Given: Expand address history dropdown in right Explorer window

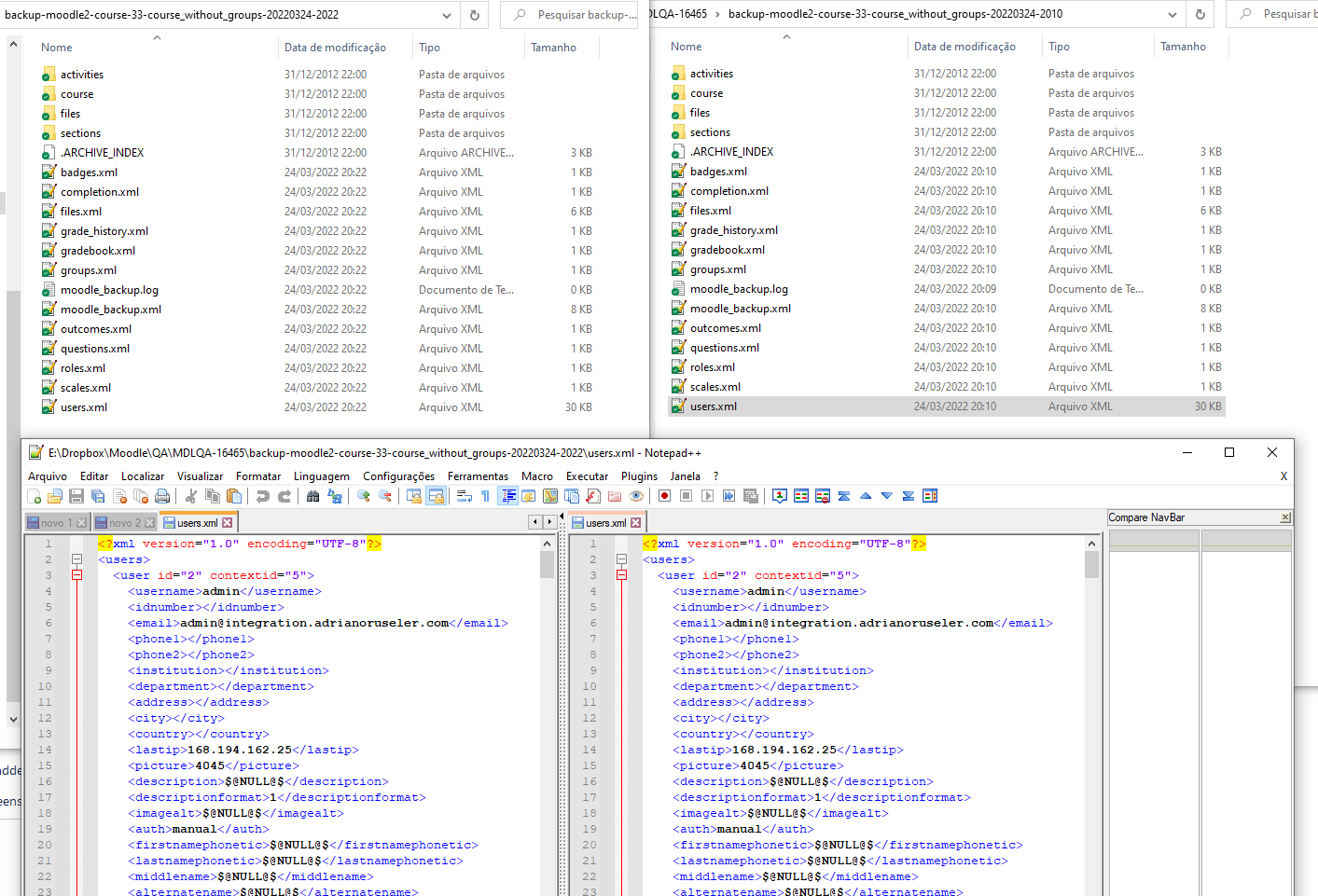Looking at the screenshot, I should 1172,15.
